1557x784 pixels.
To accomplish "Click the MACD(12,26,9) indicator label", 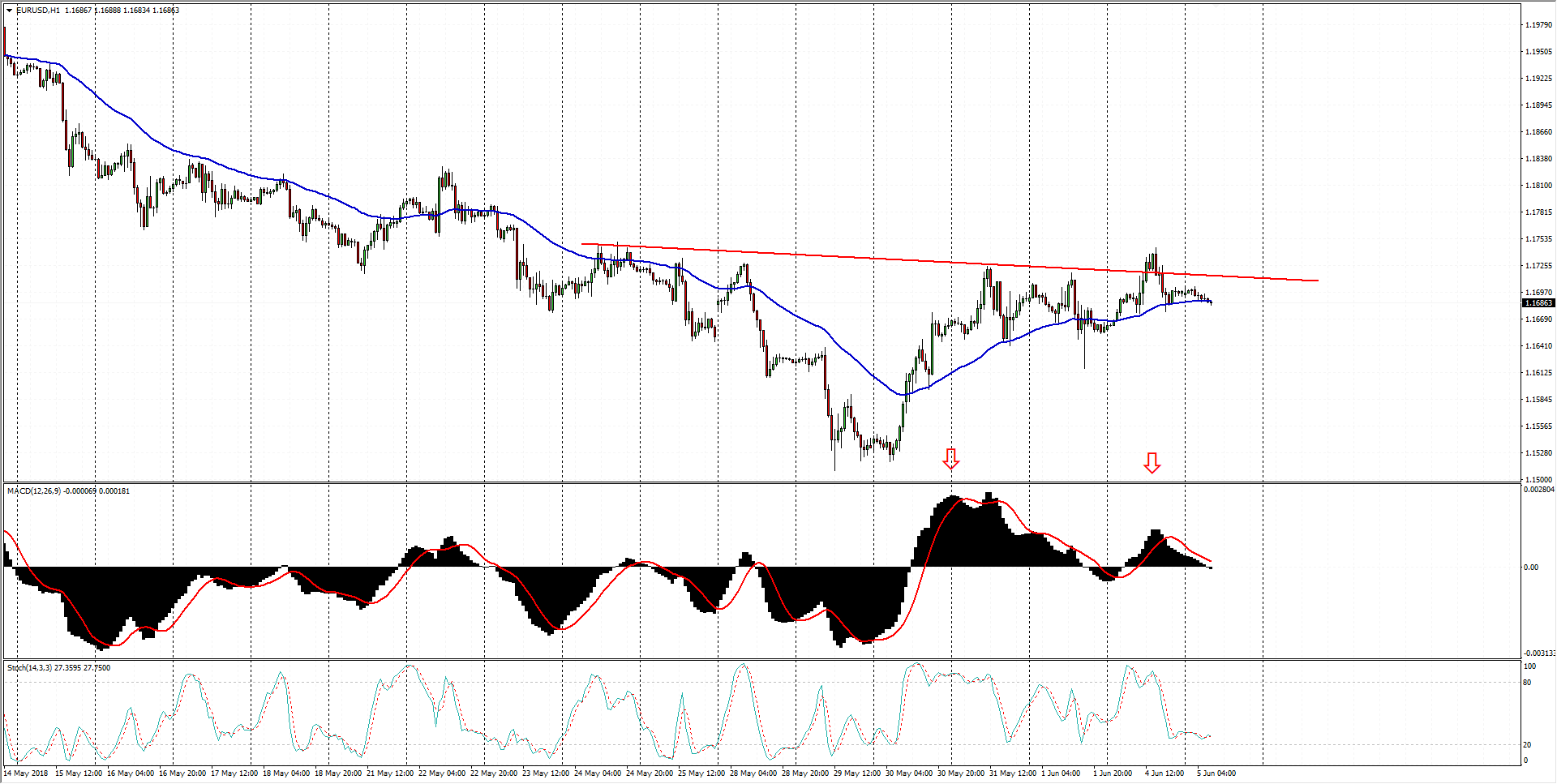I will point(34,491).
